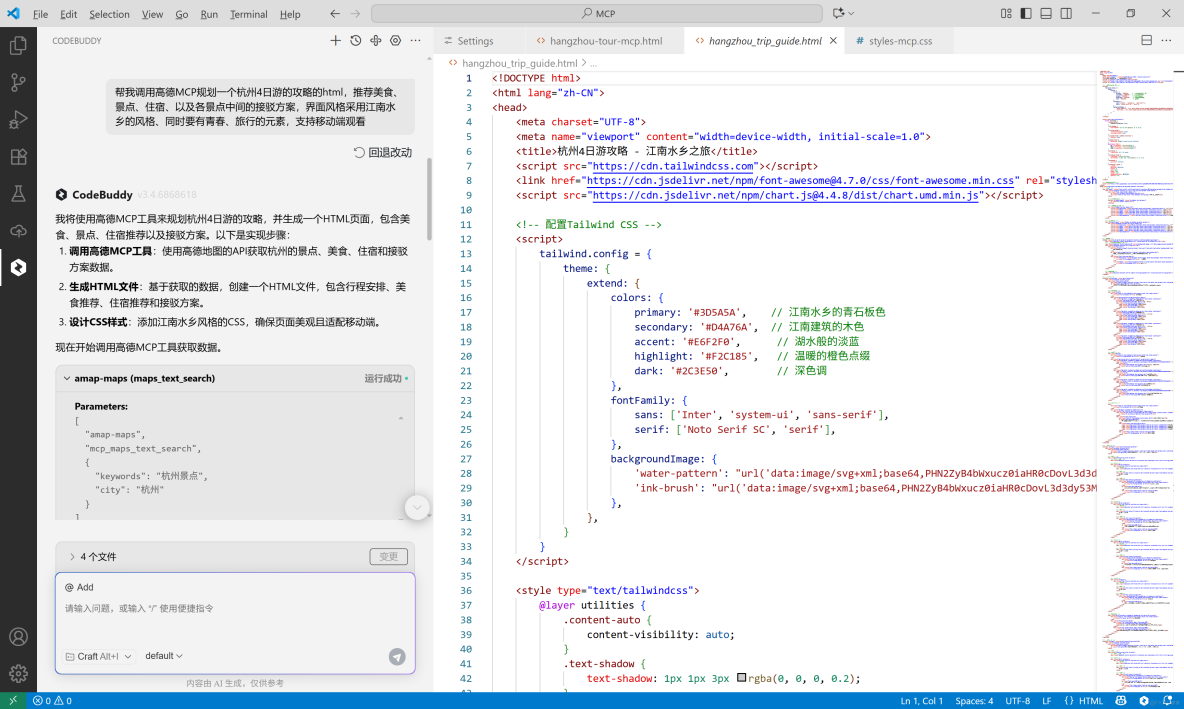
Task: Select the Run and Debug icon
Action: point(18,119)
